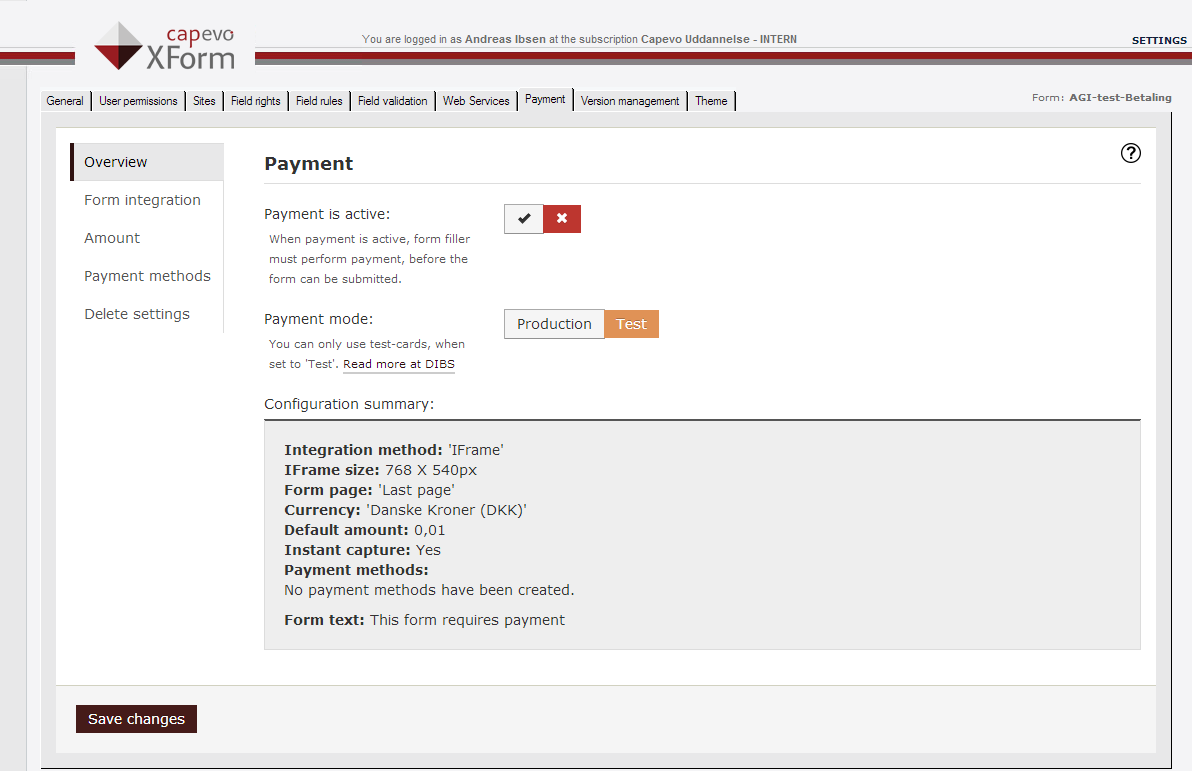Open the Amount settings section

tap(112, 238)
